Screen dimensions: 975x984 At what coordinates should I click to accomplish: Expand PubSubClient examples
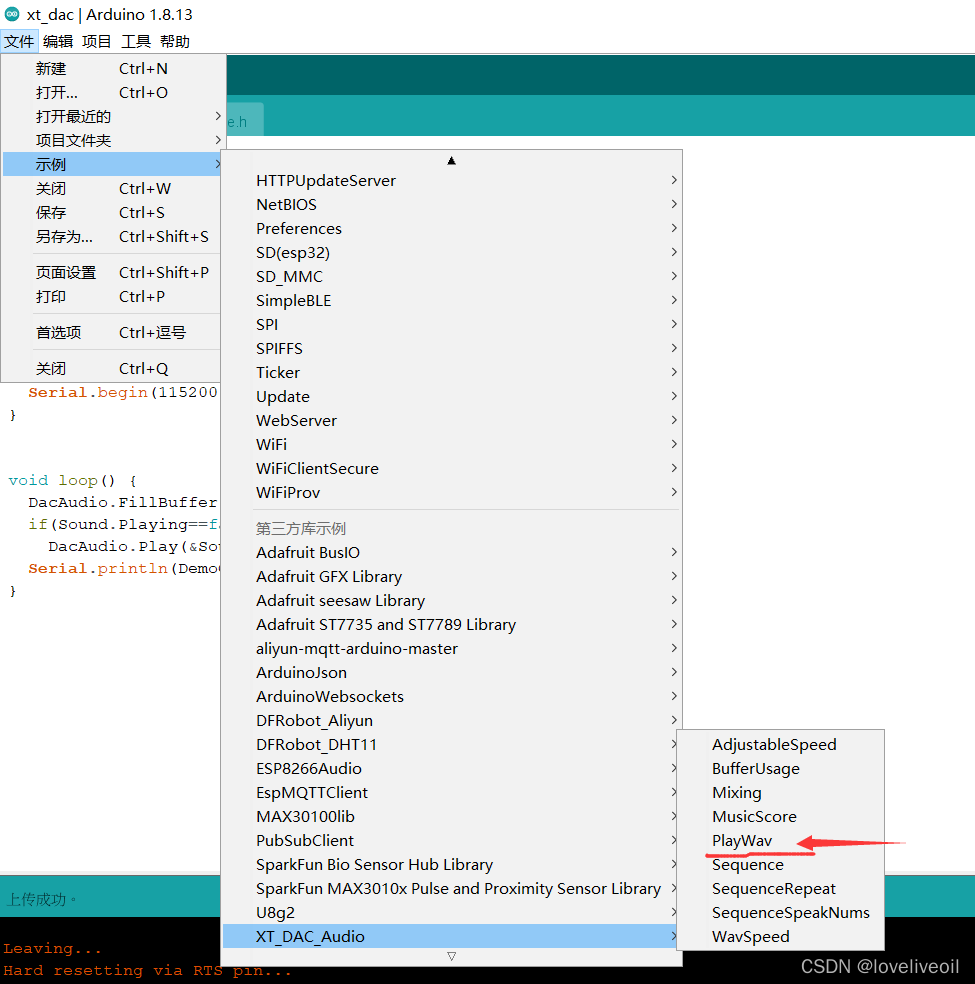tap(450, 840)
